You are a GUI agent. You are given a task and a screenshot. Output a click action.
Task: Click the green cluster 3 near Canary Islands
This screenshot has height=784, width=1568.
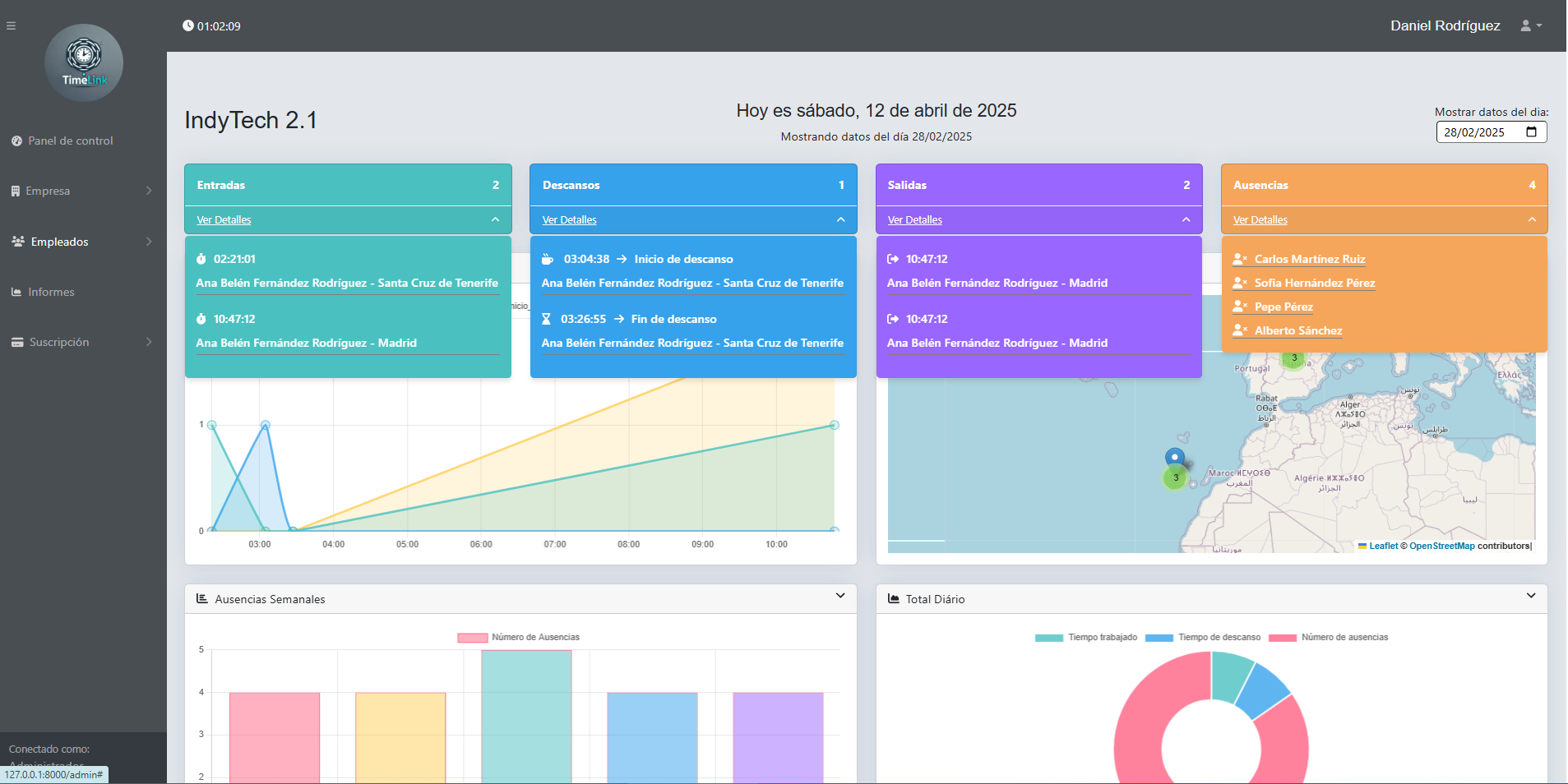(1176, 477)
